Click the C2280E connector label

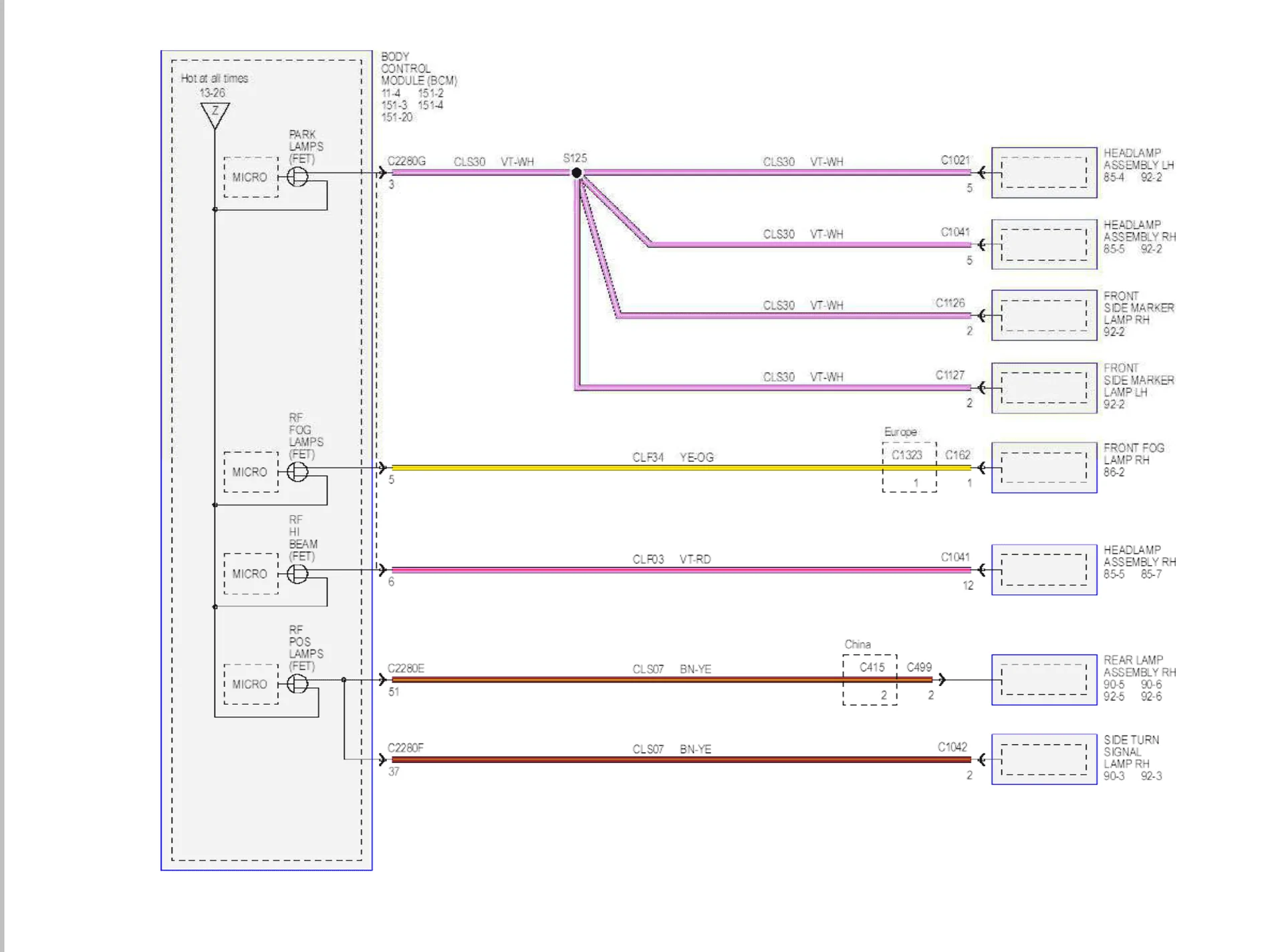pos(406,668)
